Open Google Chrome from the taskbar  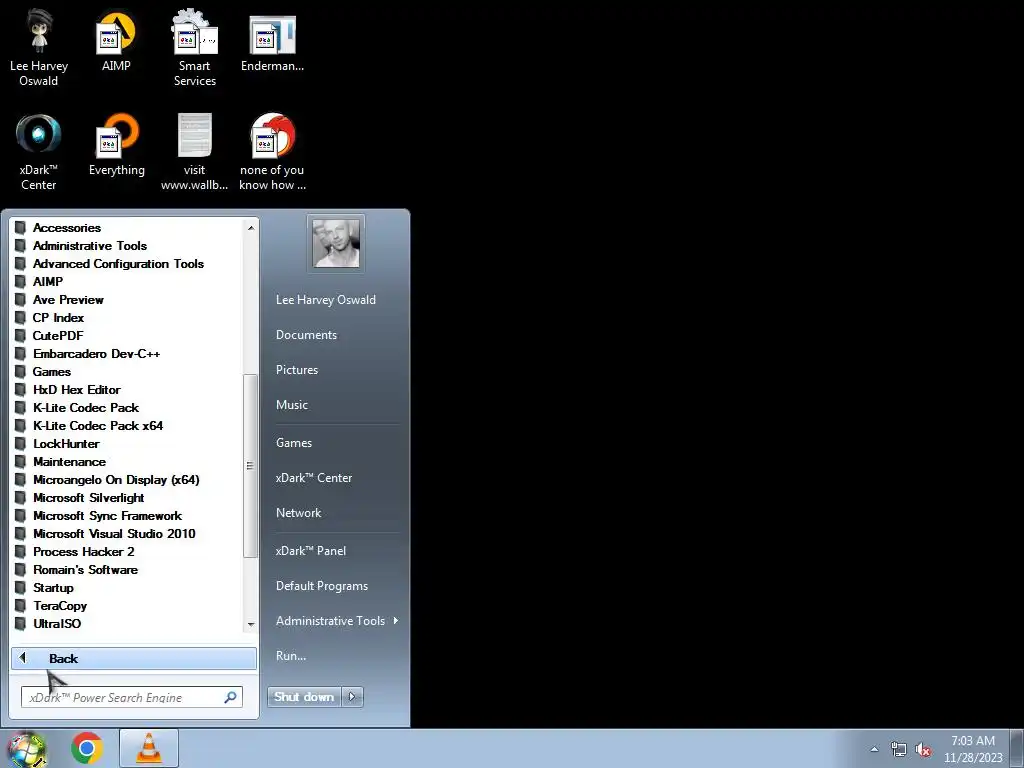(x=87, y=748)
